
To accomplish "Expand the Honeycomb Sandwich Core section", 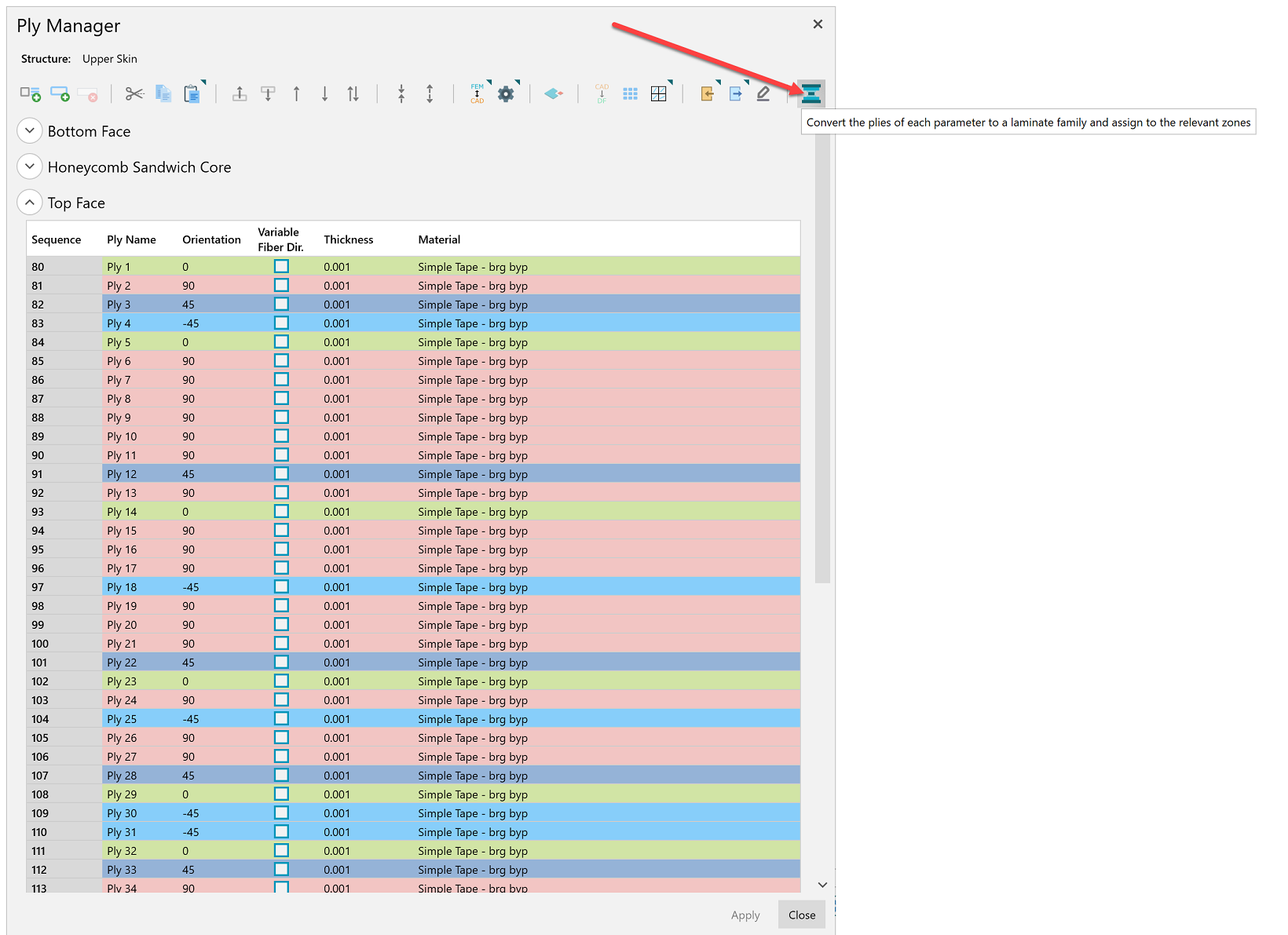I will point(29,166).
